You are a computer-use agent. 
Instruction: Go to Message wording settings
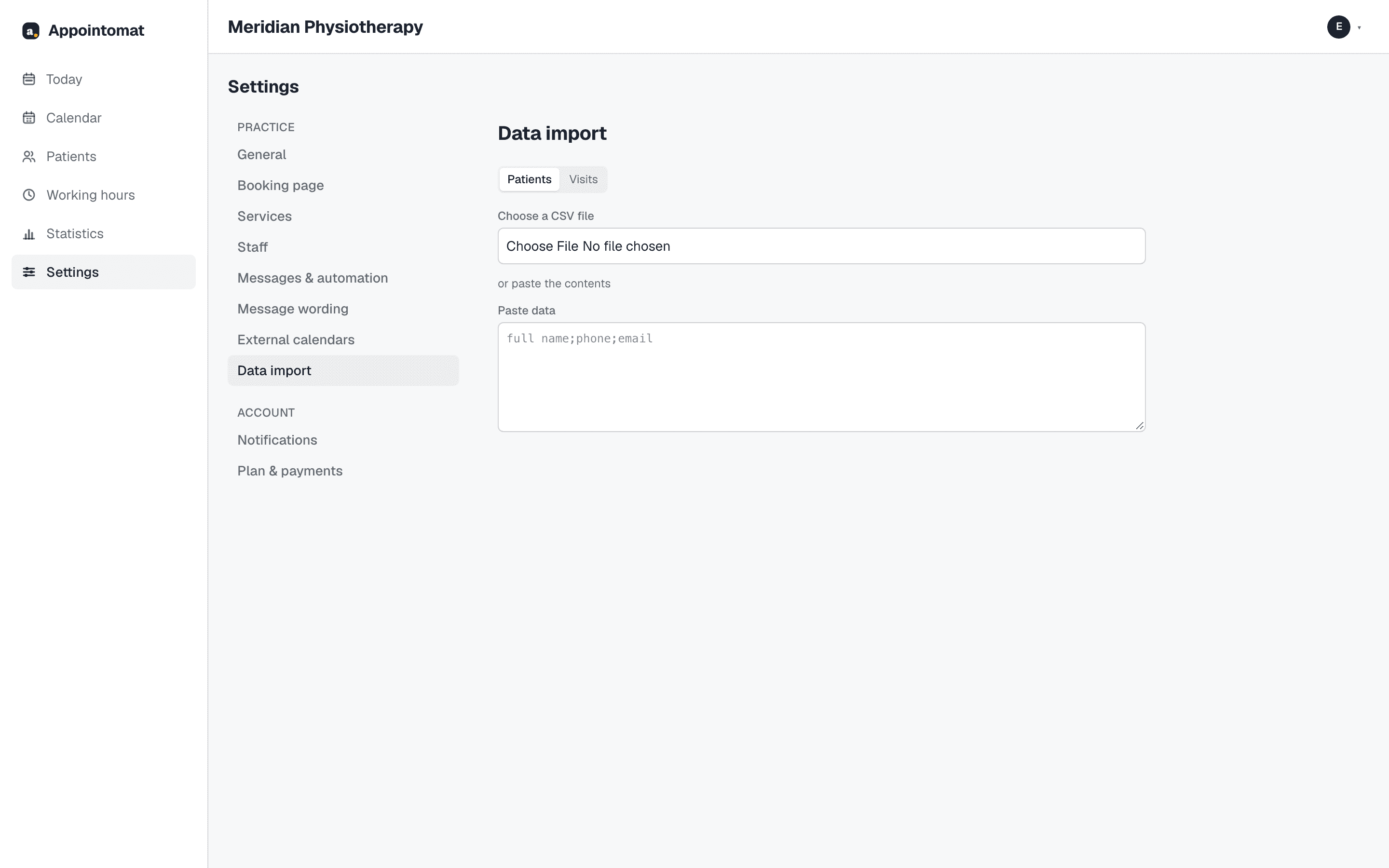point(343,309)
